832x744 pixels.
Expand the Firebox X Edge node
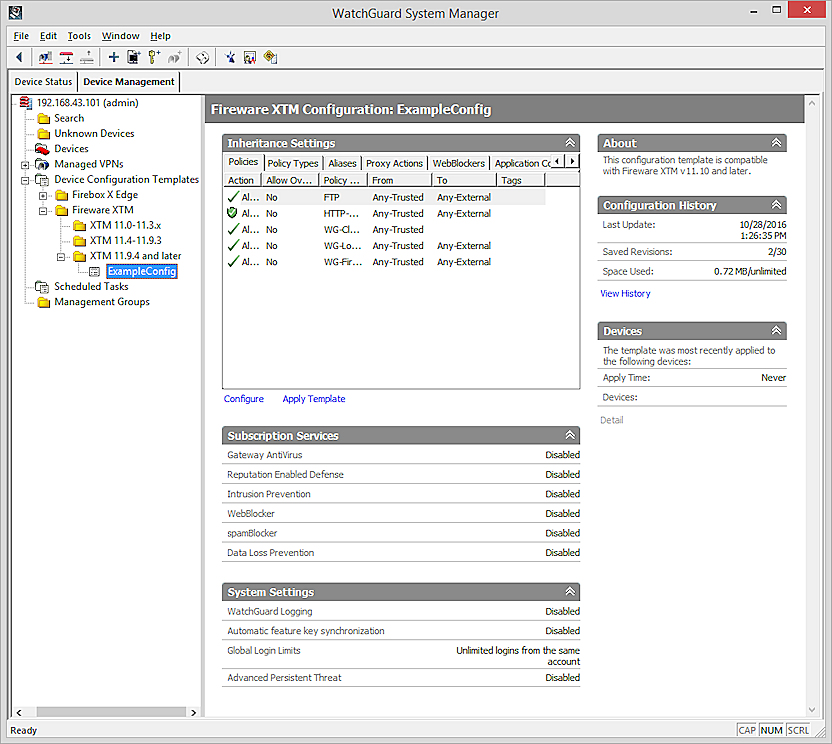[x=43, y=195]
